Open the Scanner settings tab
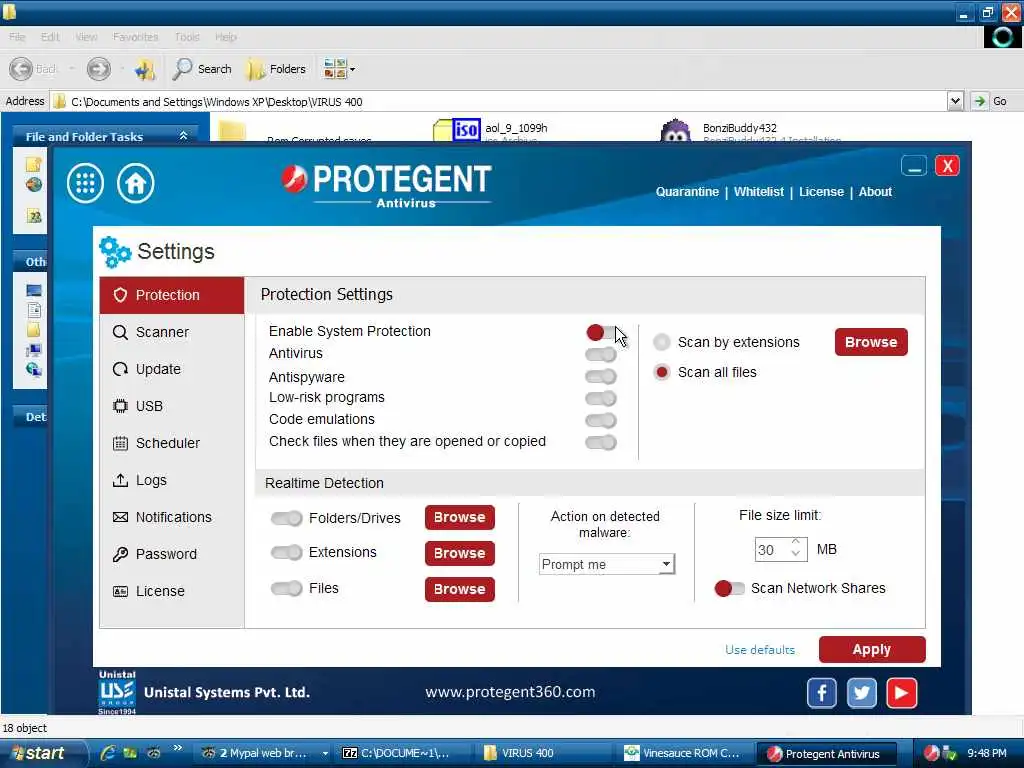Image resolution: width=1024 pixels, height=768 pixels. click(172, 332)
